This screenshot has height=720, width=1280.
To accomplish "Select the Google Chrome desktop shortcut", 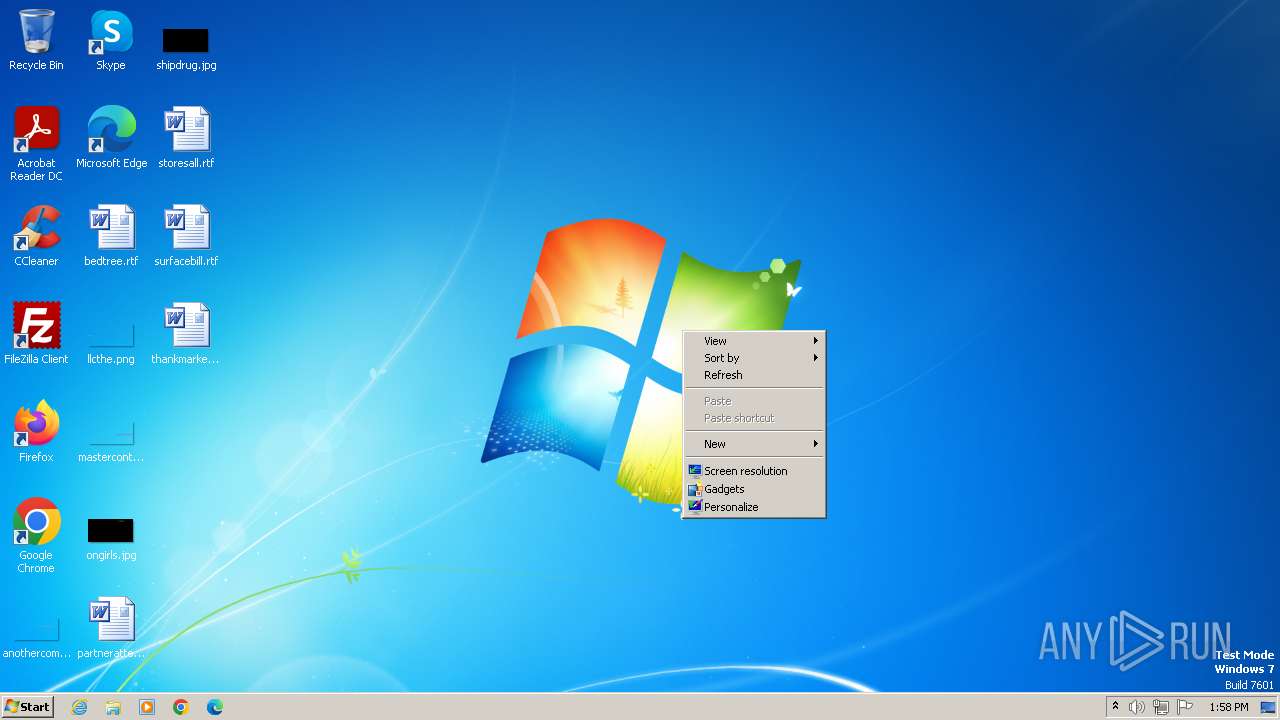I will point(36,535).
